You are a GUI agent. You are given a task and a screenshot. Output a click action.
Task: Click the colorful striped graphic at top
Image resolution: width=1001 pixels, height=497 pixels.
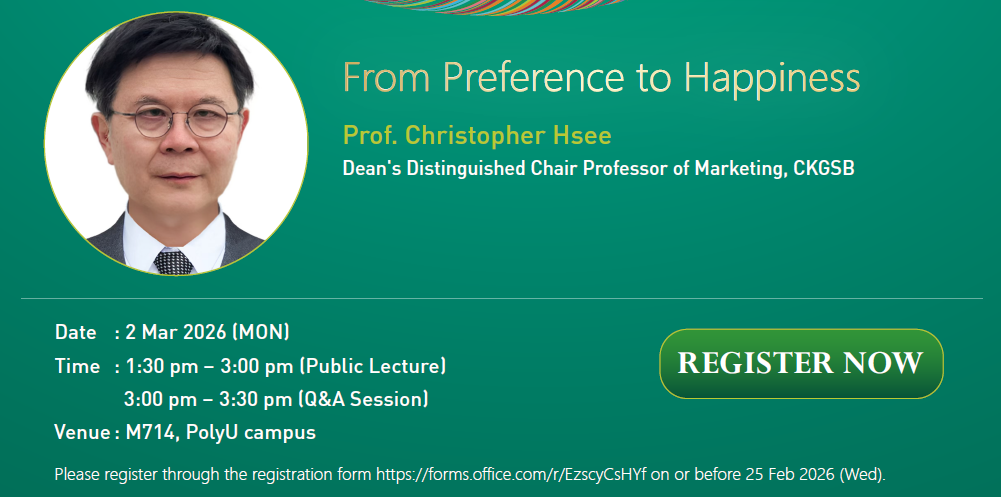coord(496,7)
